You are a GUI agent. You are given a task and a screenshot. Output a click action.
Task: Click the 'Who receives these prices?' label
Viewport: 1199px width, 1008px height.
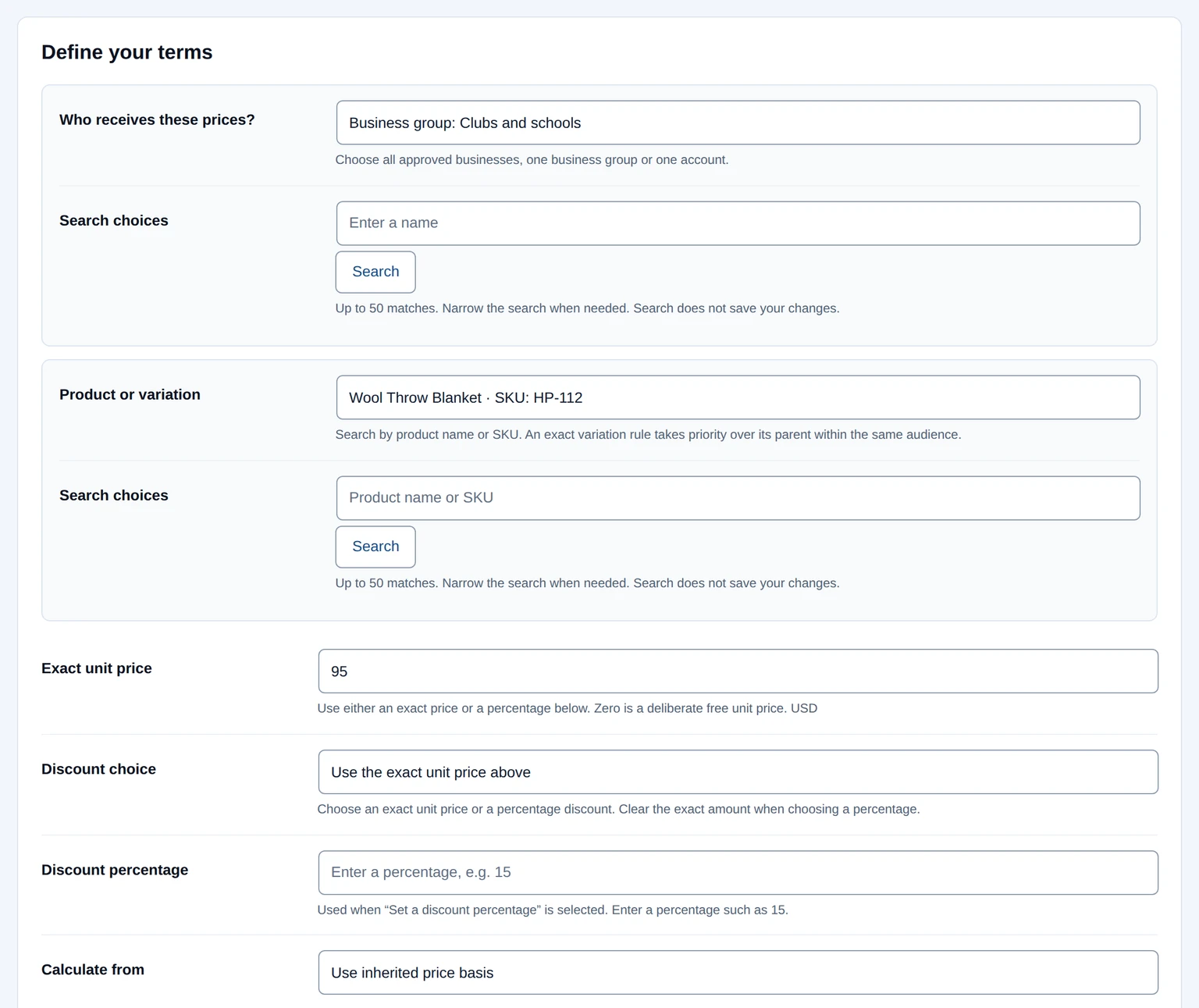157,119
